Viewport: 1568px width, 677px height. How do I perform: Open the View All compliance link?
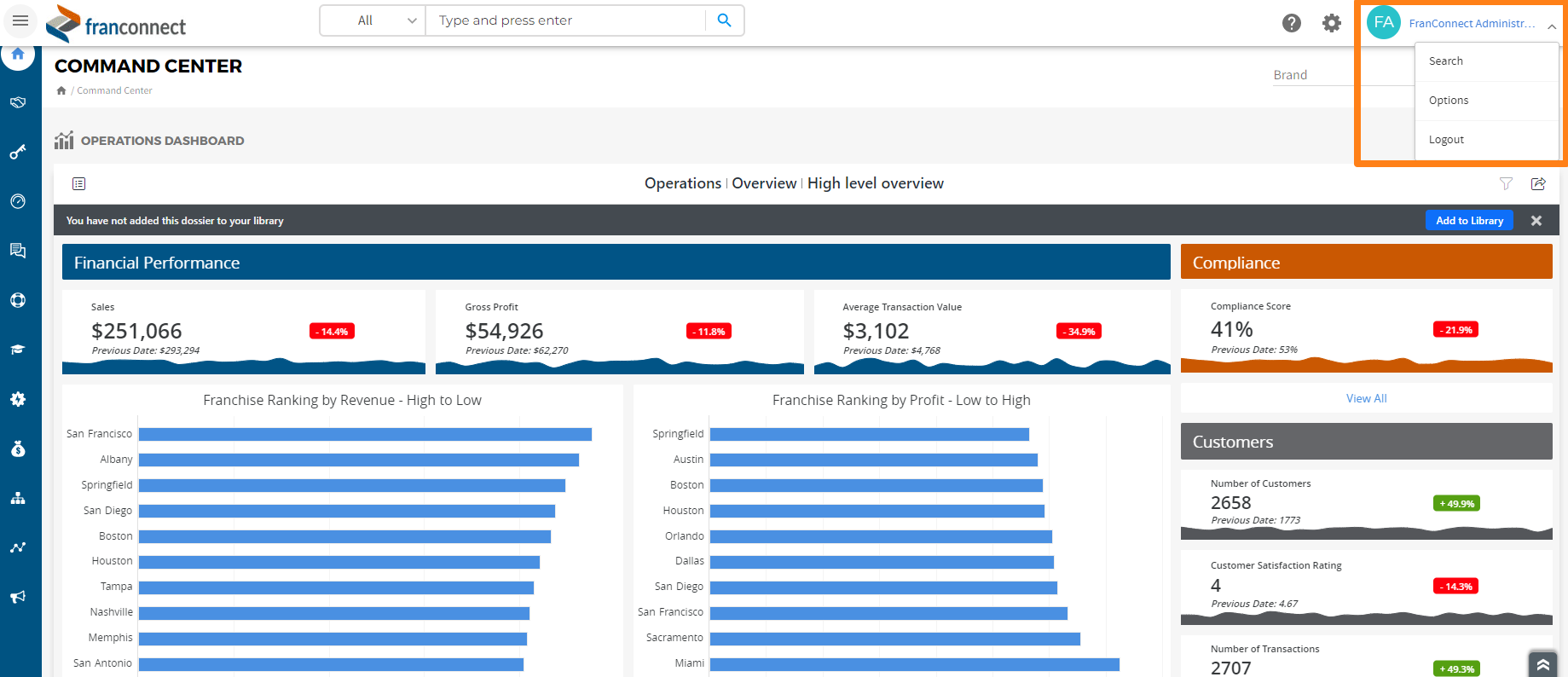tap(1366, 398)
